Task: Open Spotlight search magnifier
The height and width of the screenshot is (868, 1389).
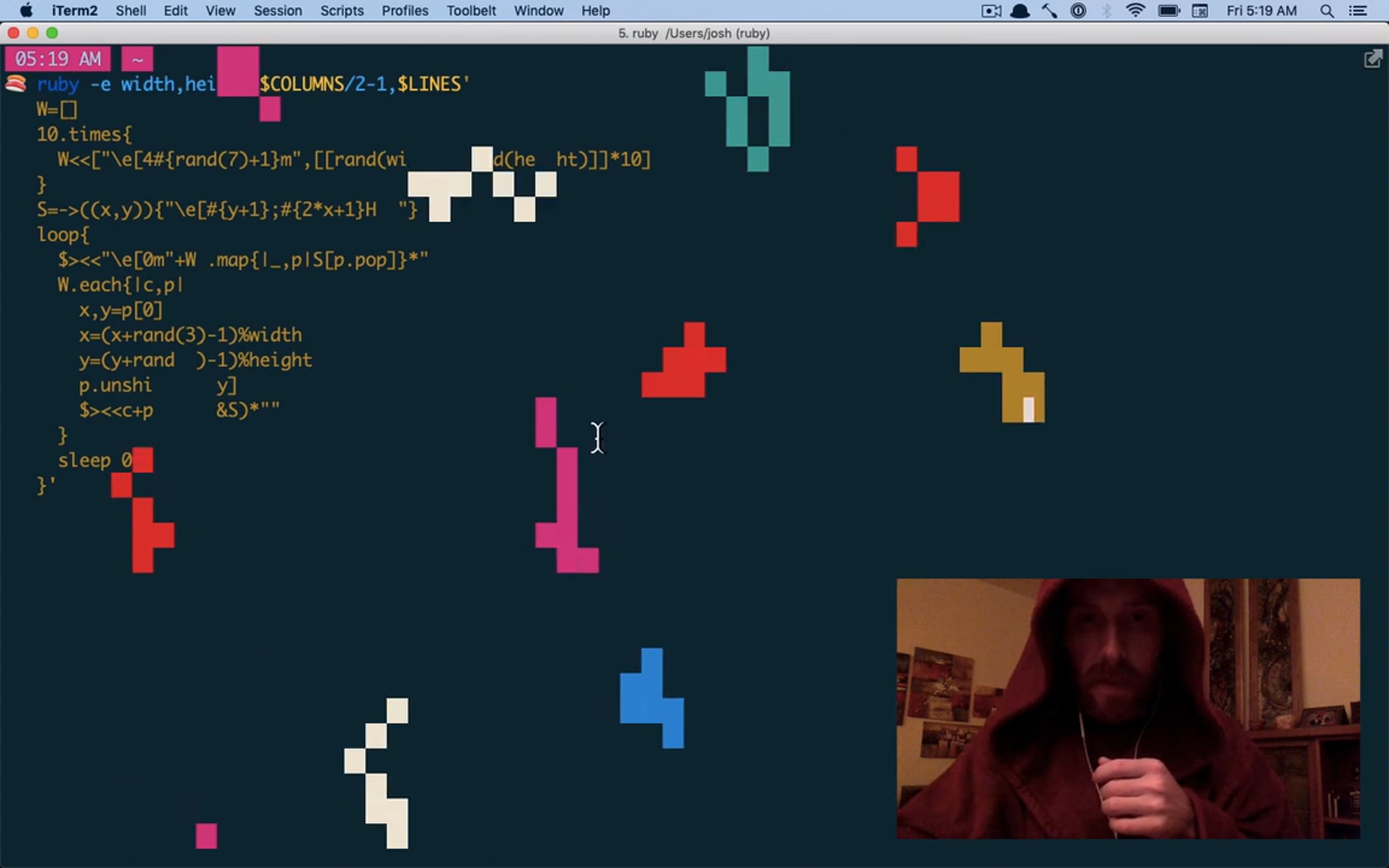Action: (x=1327, y=11)
